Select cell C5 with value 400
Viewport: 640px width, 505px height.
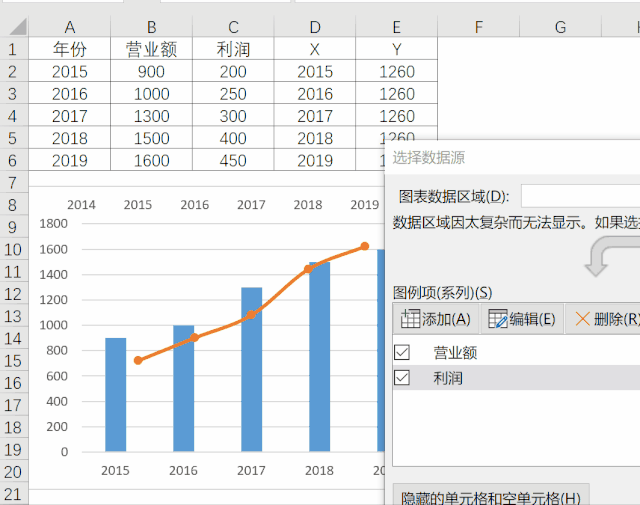(233, 138)
